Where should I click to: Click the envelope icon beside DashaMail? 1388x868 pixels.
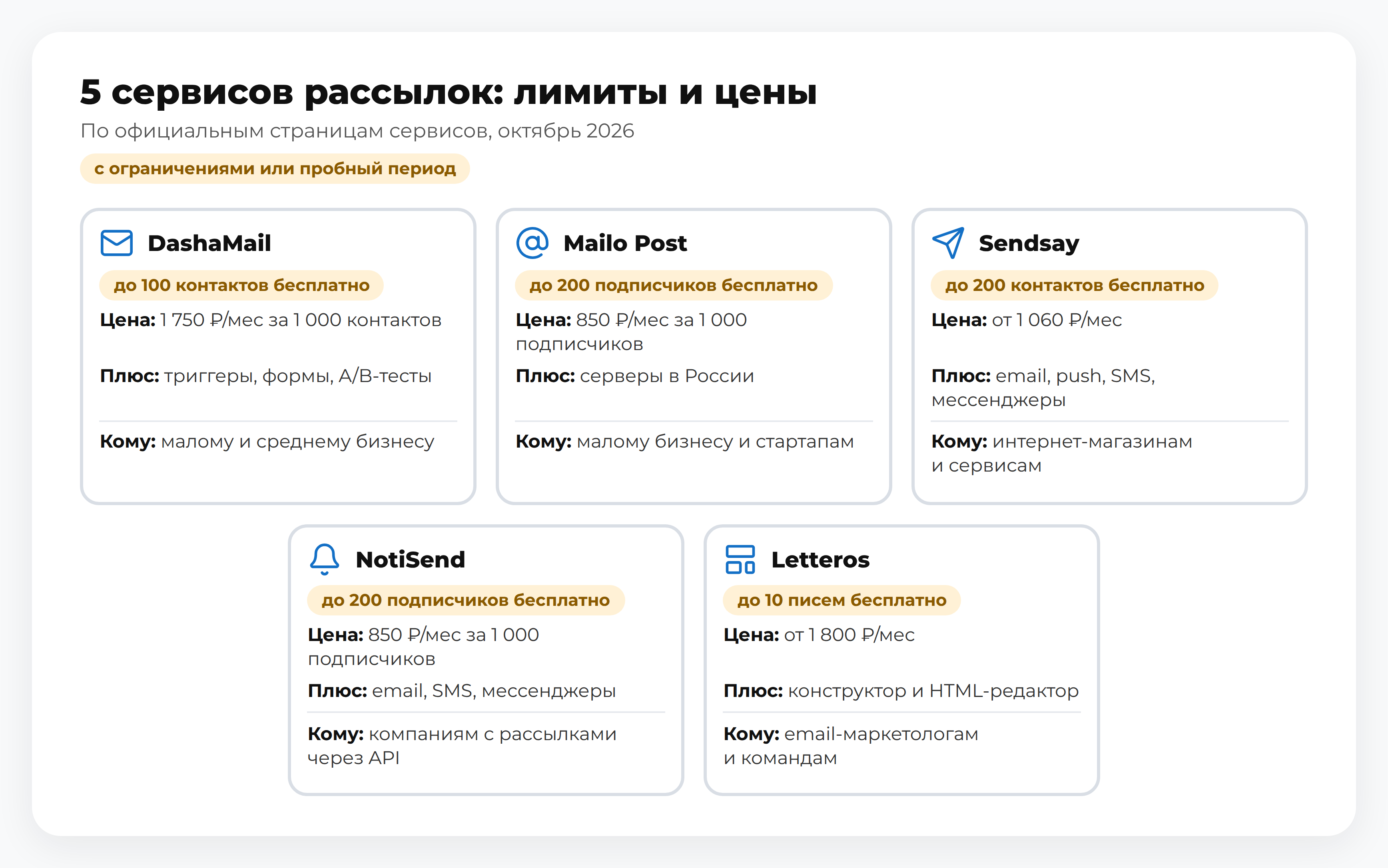pyautogui.click(x=117, y=243)
